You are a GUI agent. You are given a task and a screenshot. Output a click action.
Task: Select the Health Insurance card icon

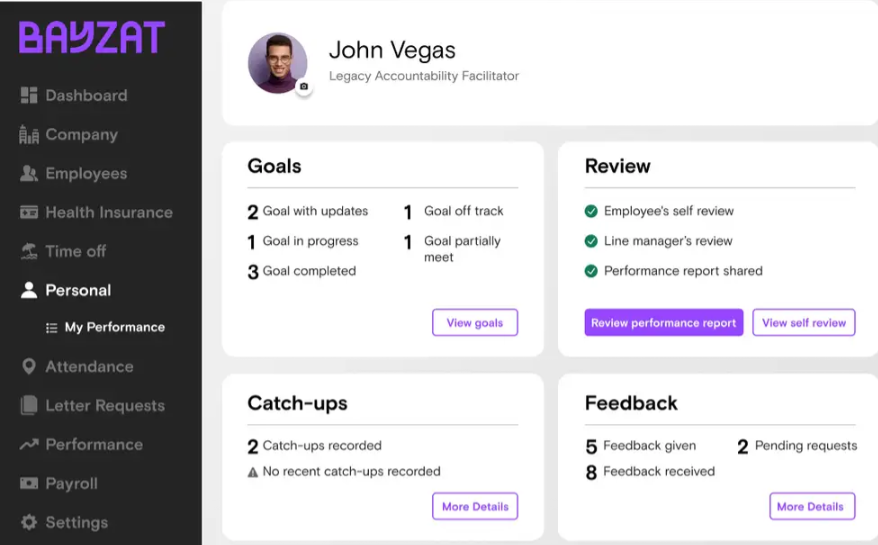tap(29, 212)
